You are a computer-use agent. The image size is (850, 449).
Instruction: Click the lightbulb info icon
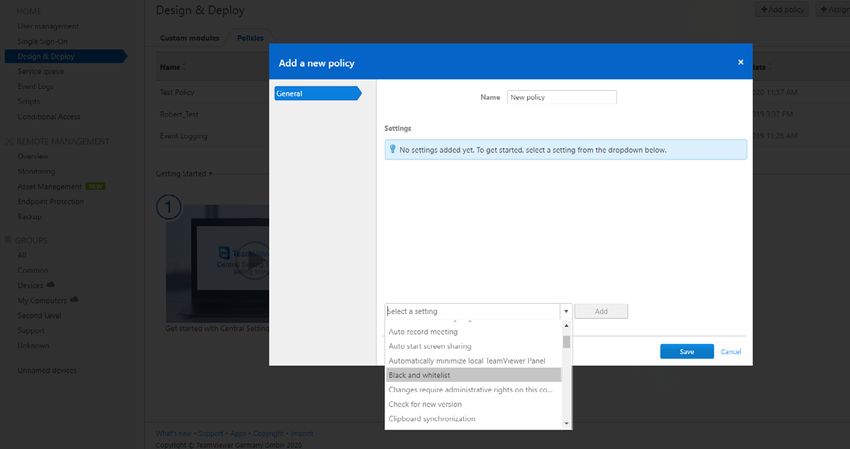[392, 149]
